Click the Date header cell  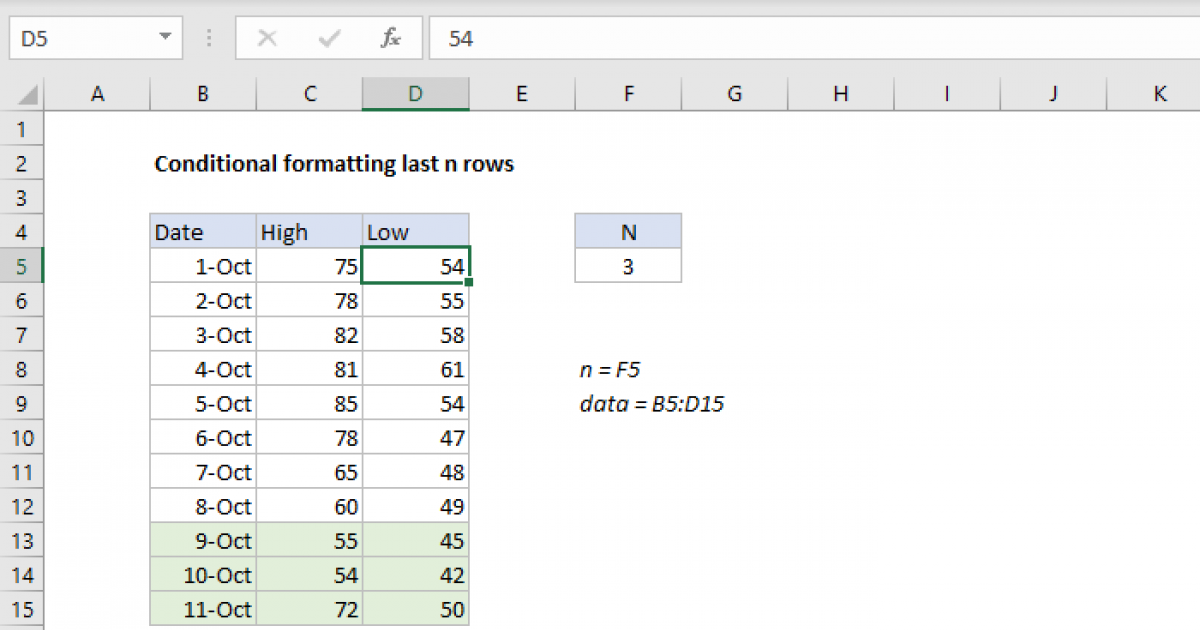pos(200,231)
